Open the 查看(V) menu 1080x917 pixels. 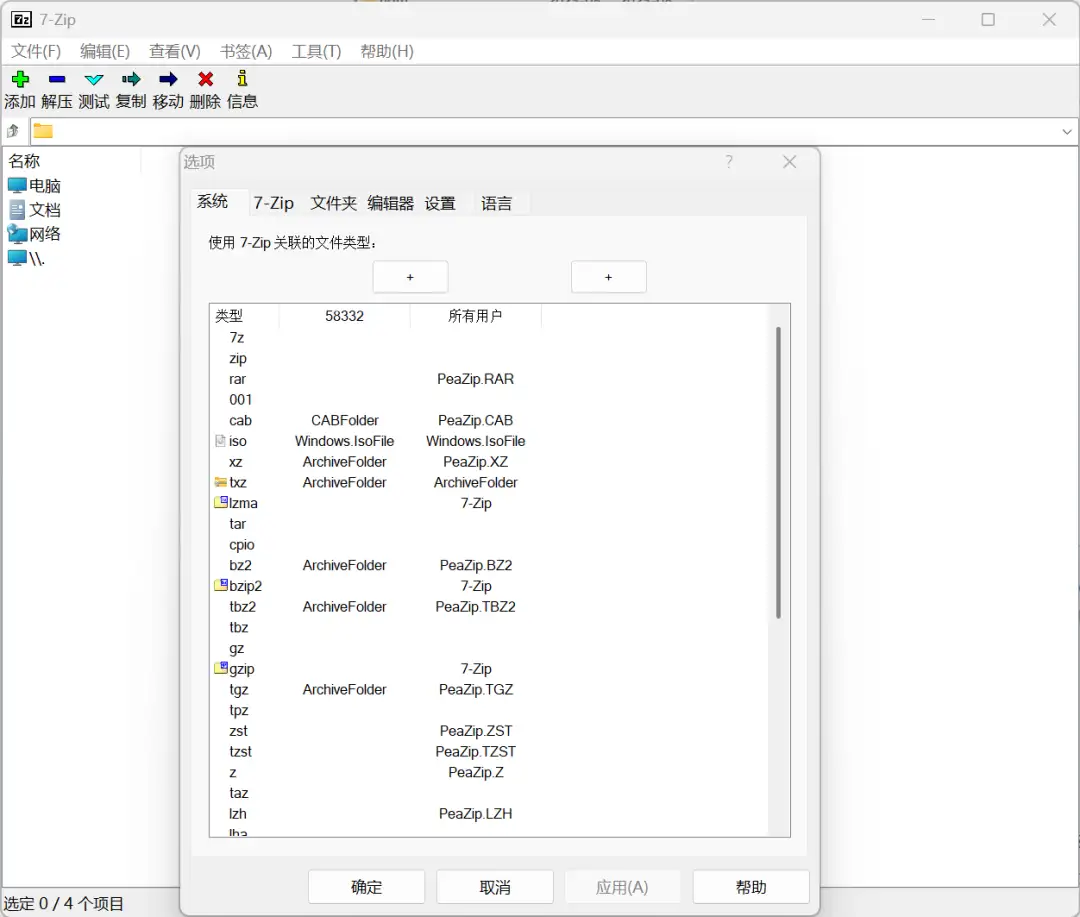click(175, 51)
